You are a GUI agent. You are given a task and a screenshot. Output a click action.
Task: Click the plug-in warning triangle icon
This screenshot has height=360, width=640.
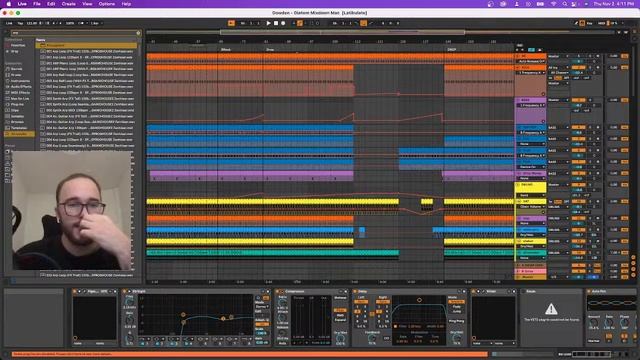pyautogui.click(x=551, y=309)
